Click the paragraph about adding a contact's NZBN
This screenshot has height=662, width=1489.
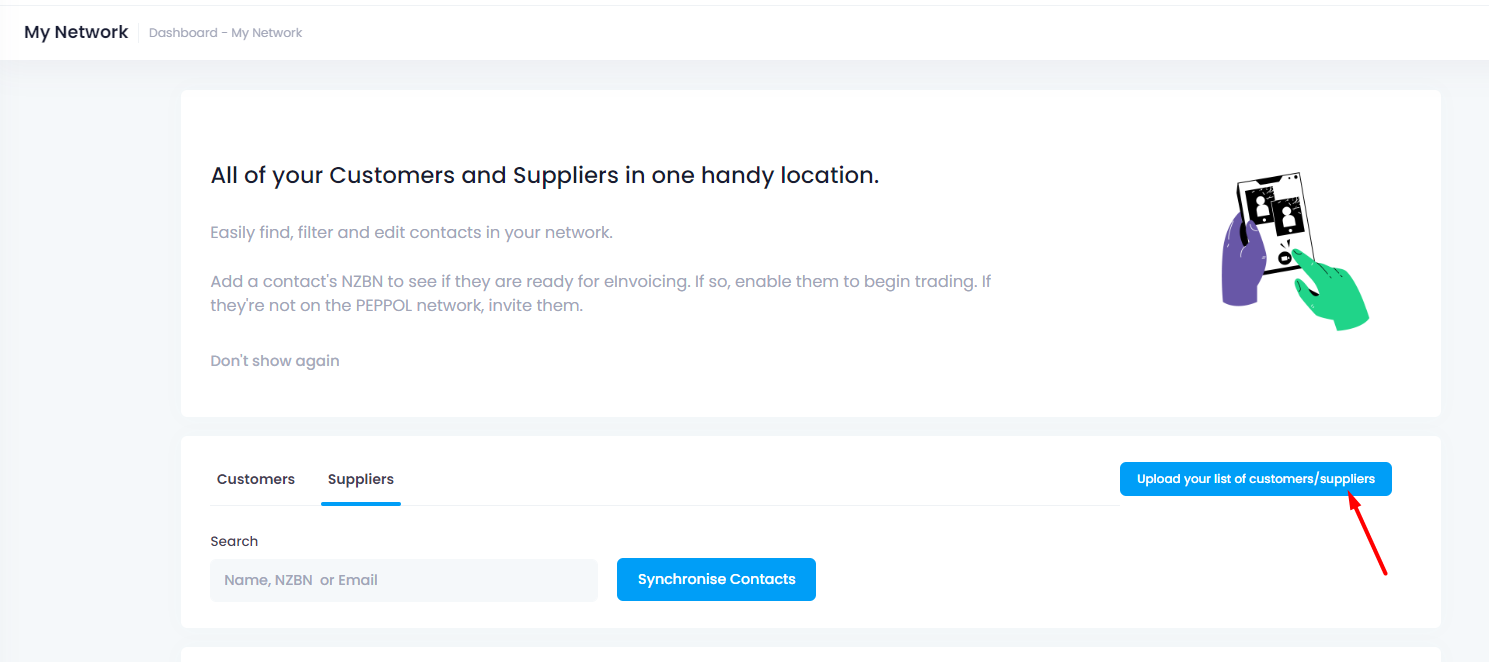coord(600,293)
